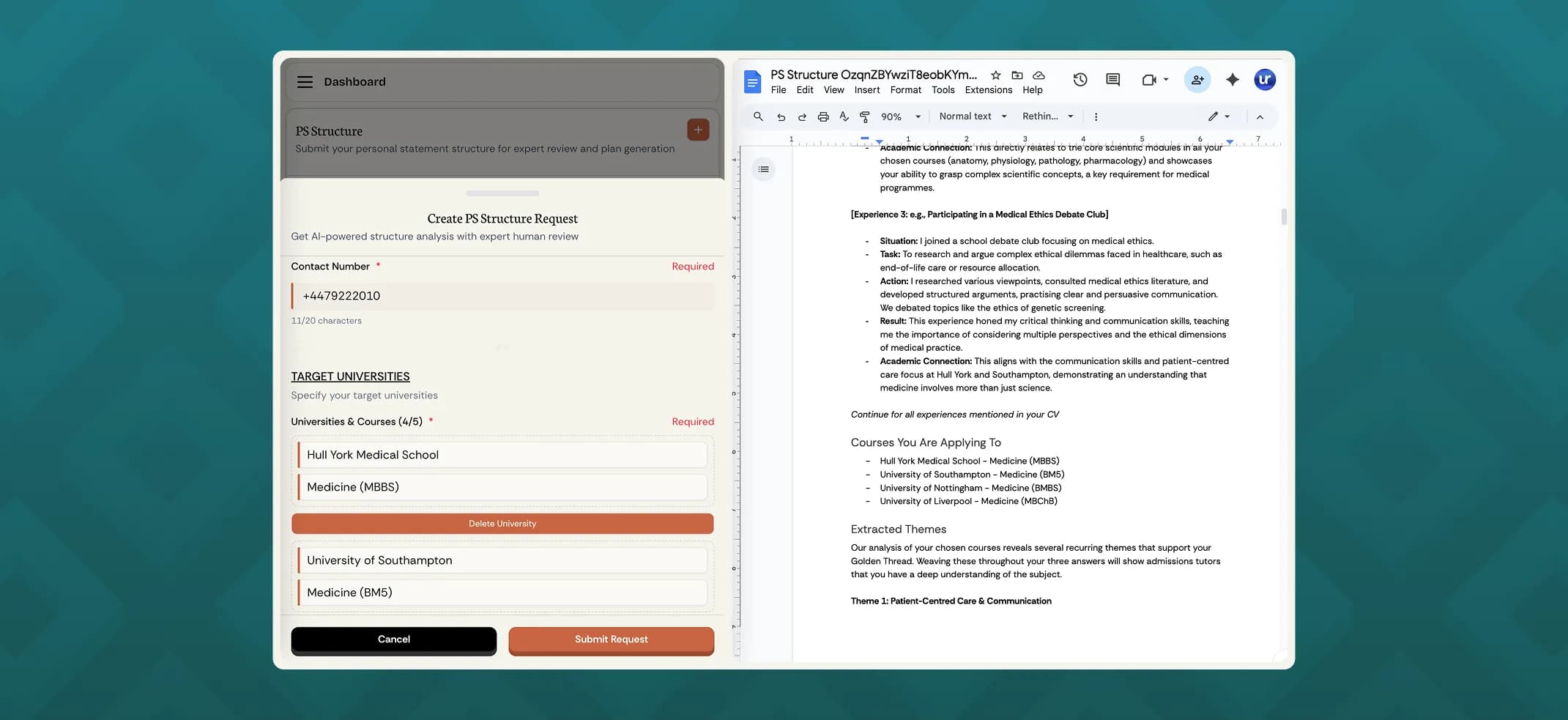The width and height of the screenshot is (1568, 720).
Task: Click the plus icon in PS Structure card
Action: [697, 130]
